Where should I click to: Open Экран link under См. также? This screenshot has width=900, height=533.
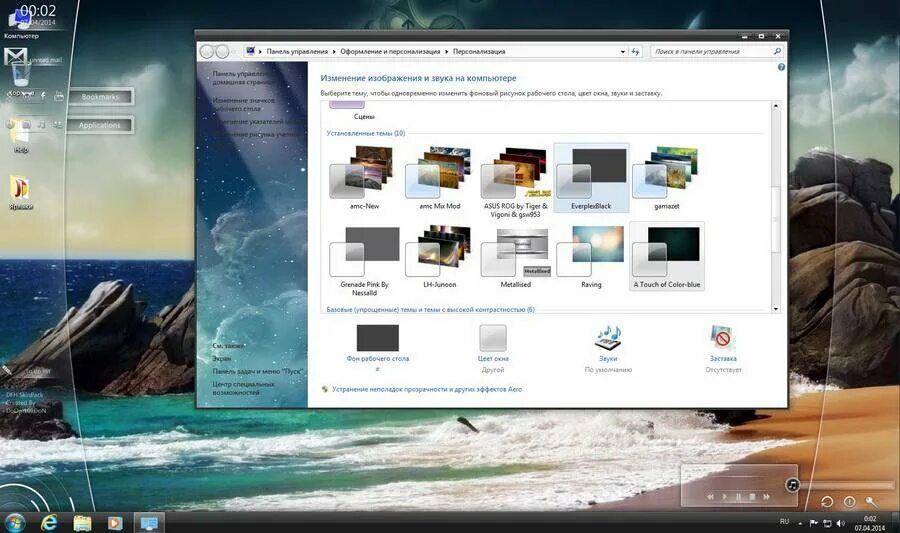(x=222, y=359)
